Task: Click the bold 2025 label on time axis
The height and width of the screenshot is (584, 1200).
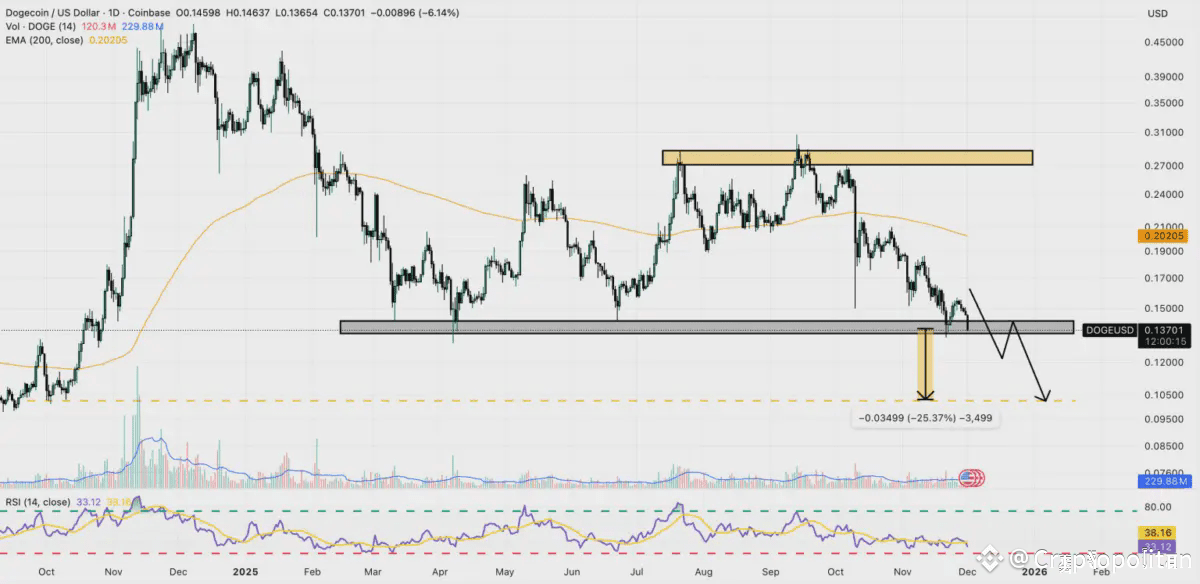Action: [x=245, y=573]
